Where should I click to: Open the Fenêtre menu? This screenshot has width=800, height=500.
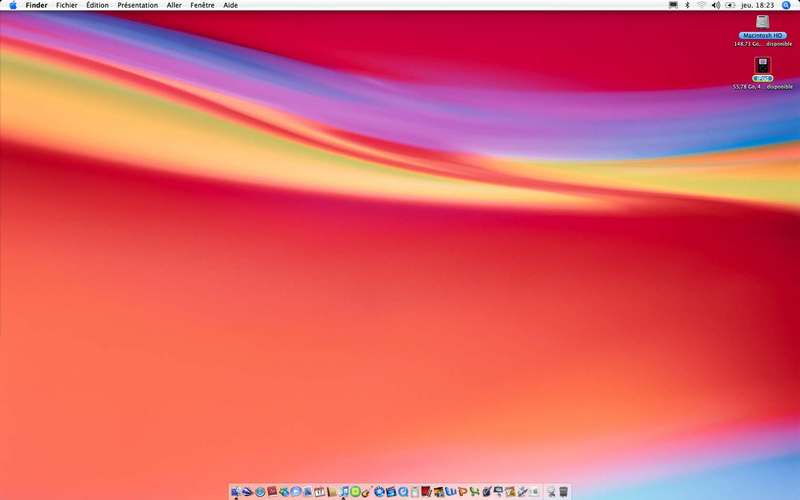click(x=202, y=5)
